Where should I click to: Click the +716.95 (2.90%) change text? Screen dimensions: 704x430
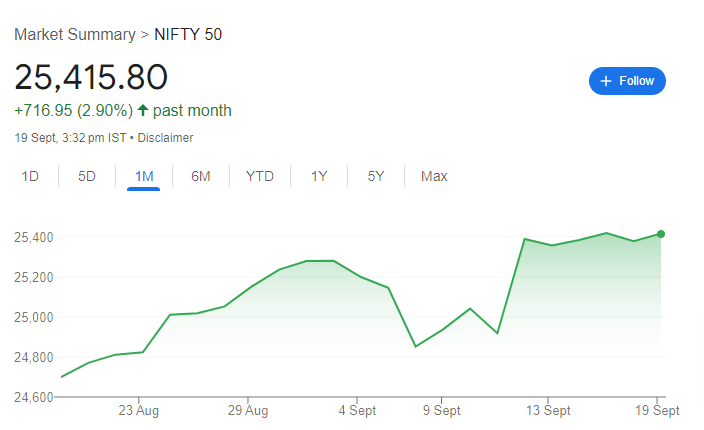click(x=73, y=110)
